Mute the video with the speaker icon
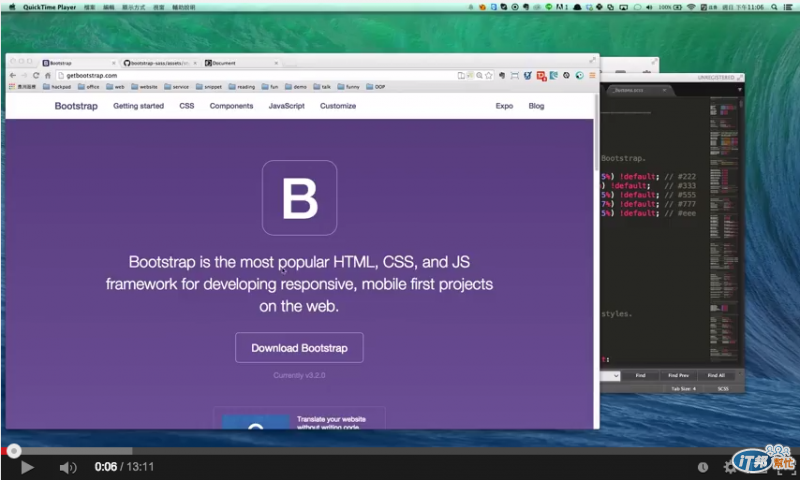 (67, 467)
